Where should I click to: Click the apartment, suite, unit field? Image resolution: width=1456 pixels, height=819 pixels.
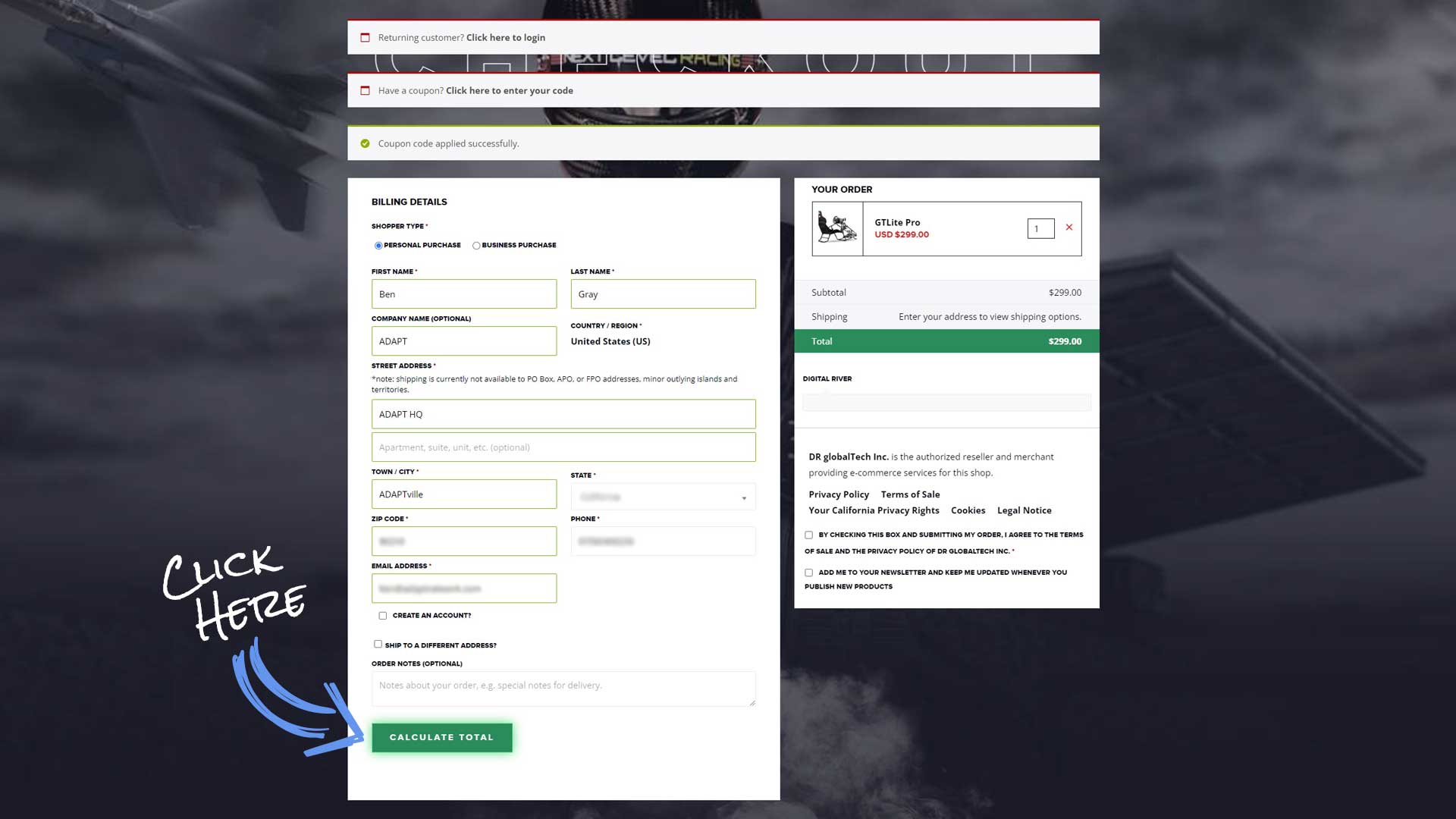click(x=563, y=447)
